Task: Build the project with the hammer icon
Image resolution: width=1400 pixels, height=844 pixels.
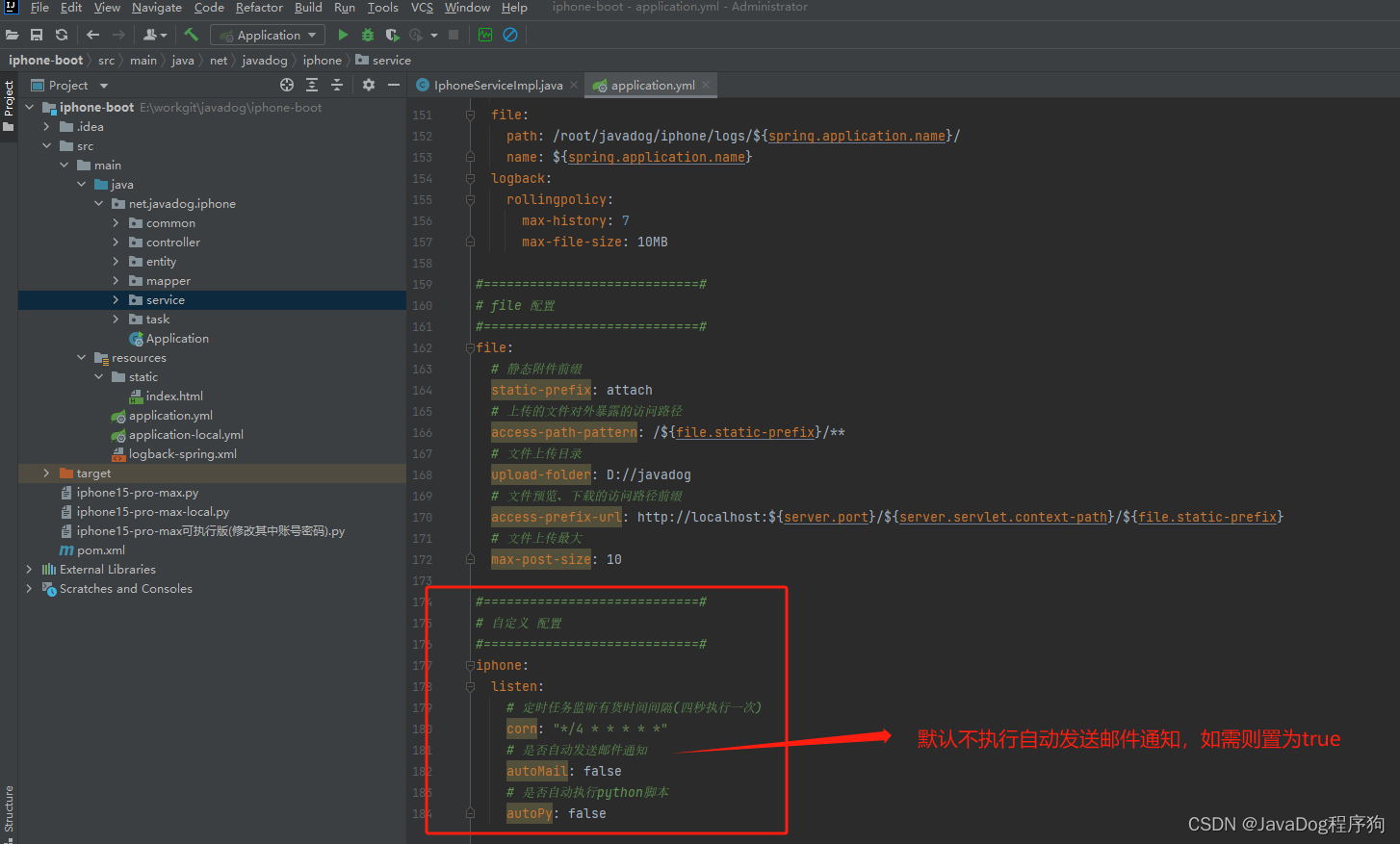Action: pyautogui.click(x=190, y=35)
